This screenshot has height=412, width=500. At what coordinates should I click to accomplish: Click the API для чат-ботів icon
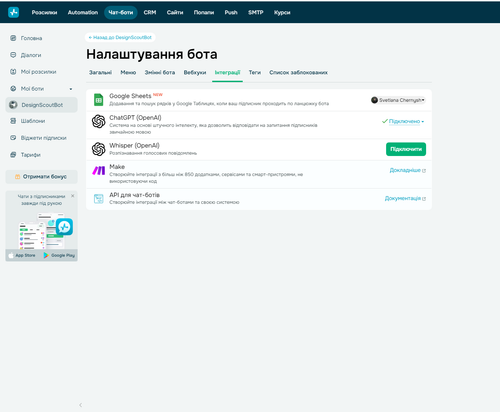click(x=99, y=199)
